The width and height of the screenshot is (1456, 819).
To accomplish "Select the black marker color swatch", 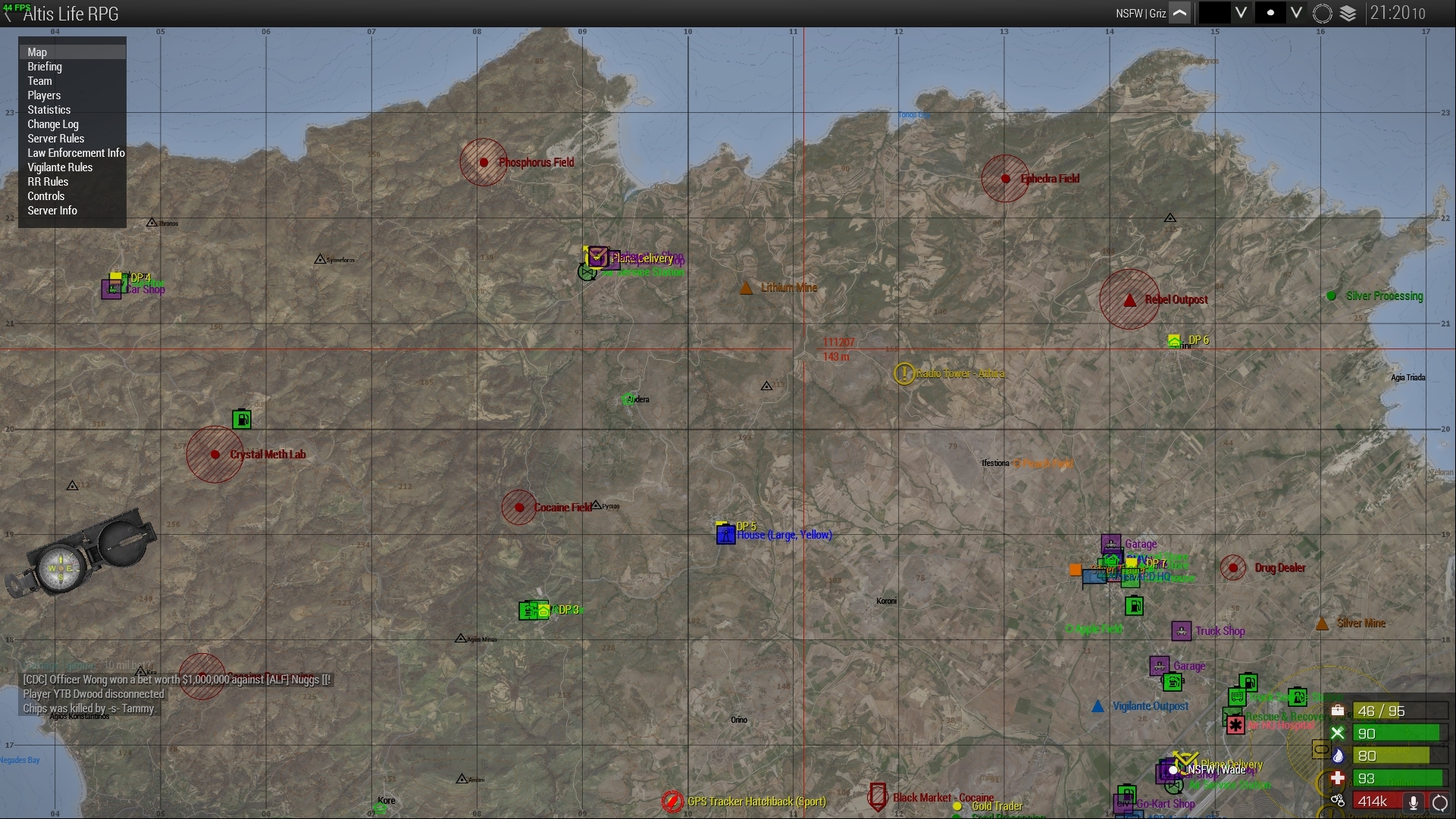I will 1214,13.
